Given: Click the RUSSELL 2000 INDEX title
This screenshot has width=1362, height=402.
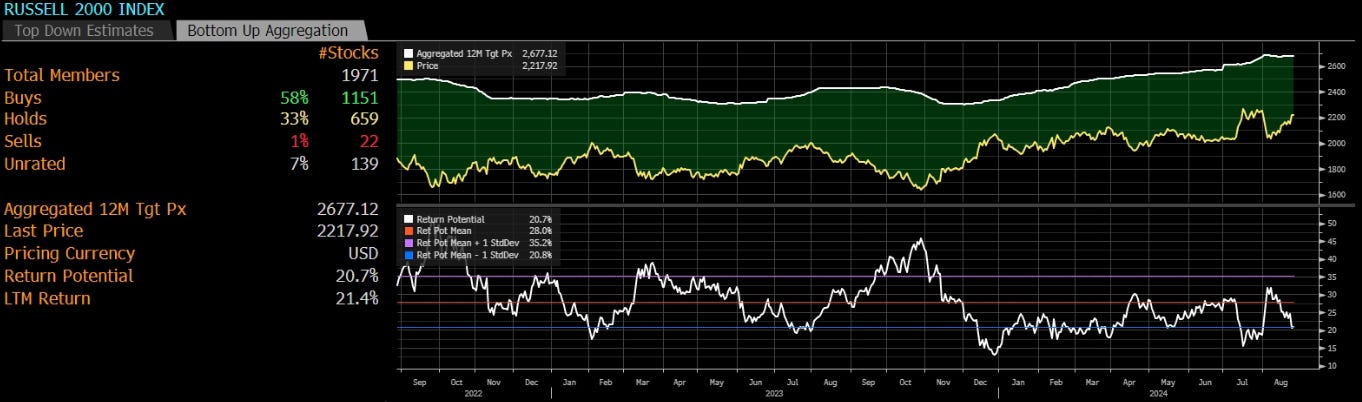Looking at the screenshot, I should (x=82, y=9).
